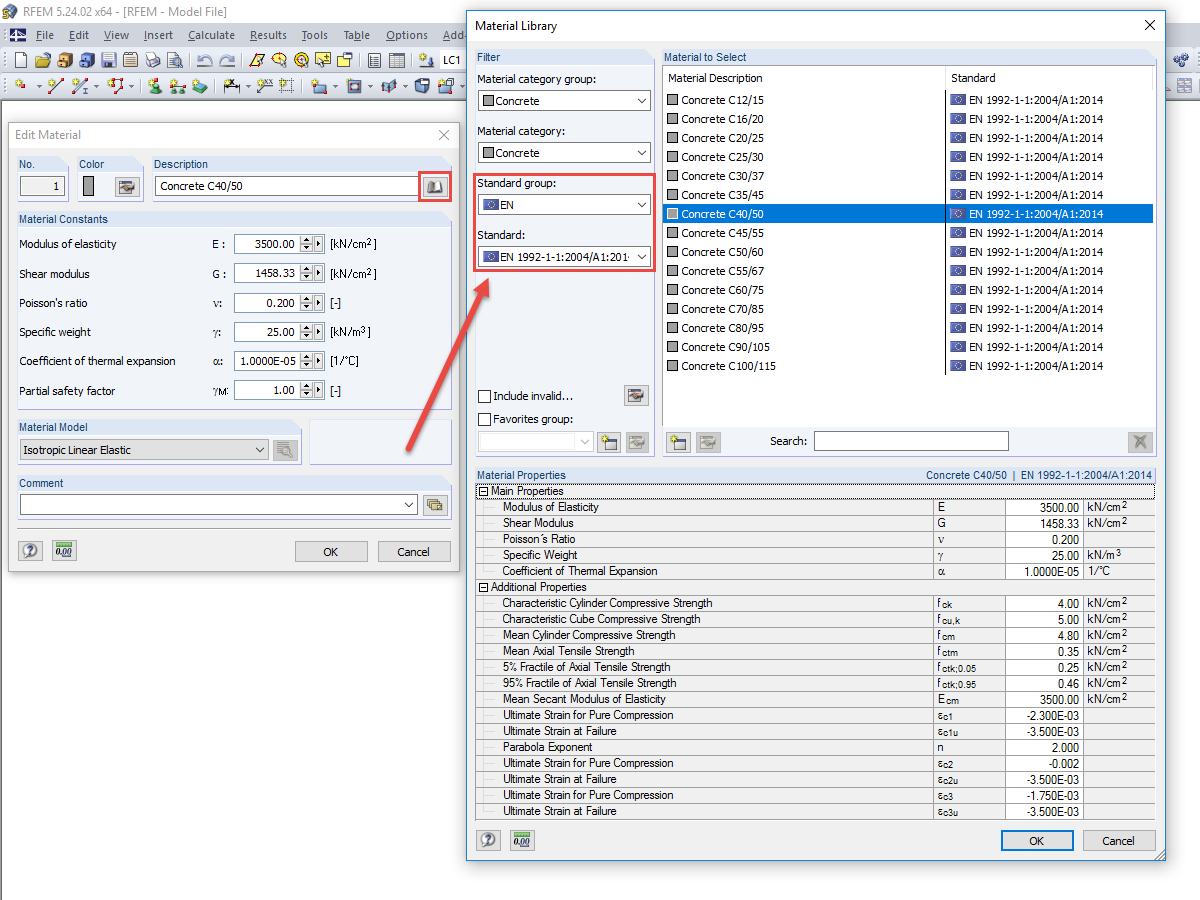Clear the search using the X icon
1200x900 pixels.
pos(1140,441)
